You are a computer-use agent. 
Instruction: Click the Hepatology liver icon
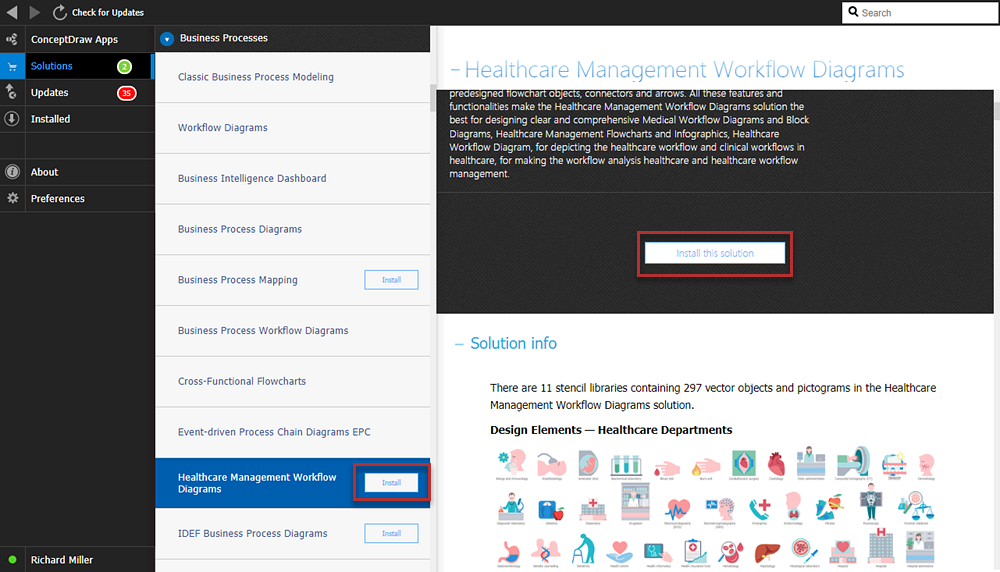[768, 553]
